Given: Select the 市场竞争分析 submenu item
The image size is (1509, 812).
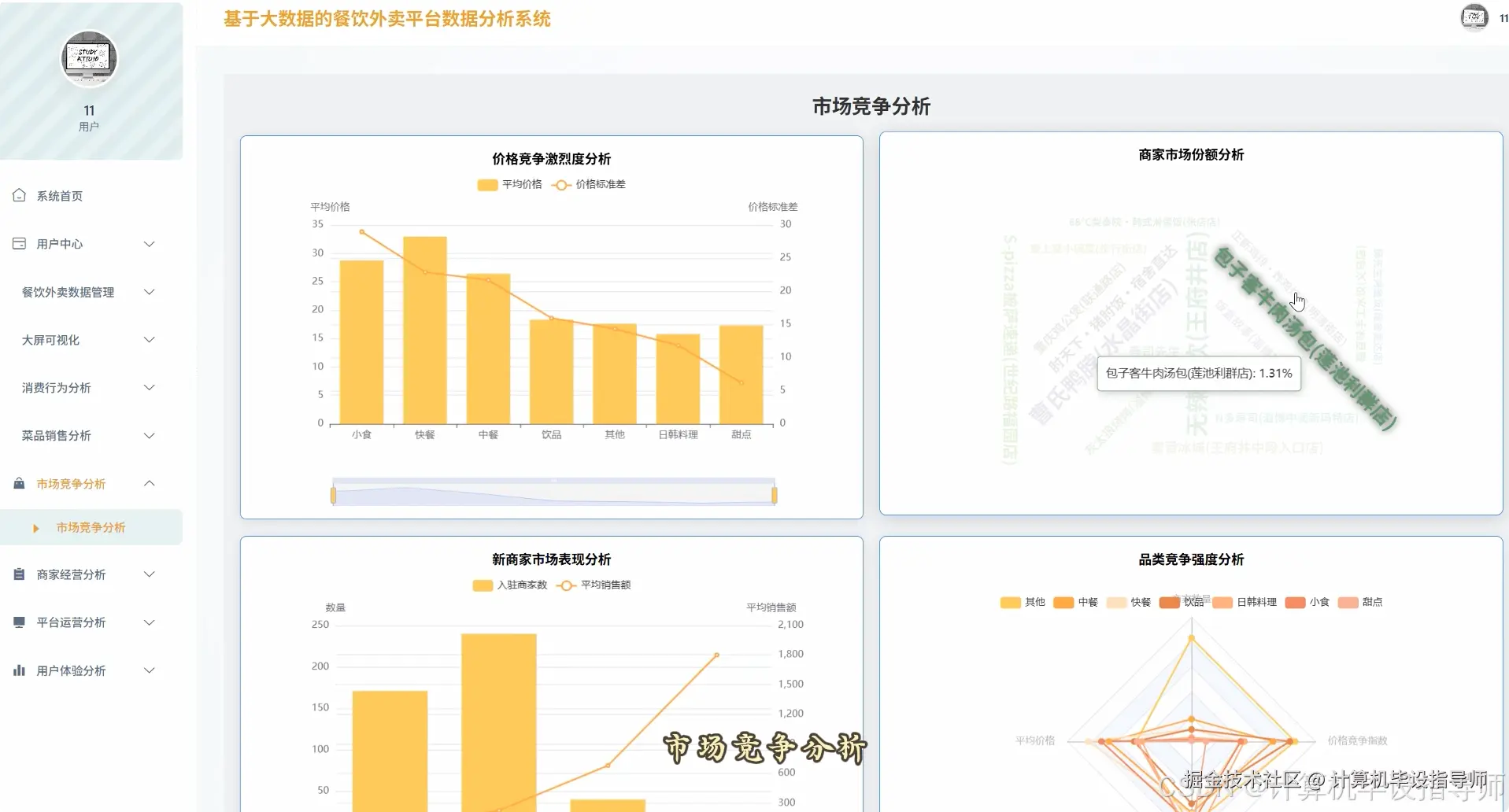Looking at the screenshot, I should click(x=91, y=527).
